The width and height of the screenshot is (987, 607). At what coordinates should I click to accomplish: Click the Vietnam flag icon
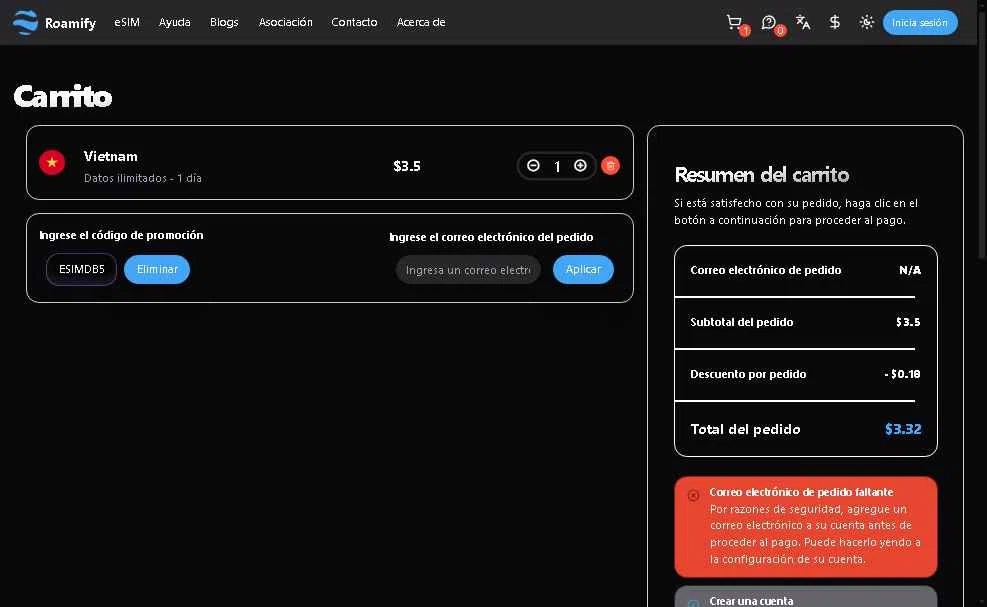tap(52, 162)
